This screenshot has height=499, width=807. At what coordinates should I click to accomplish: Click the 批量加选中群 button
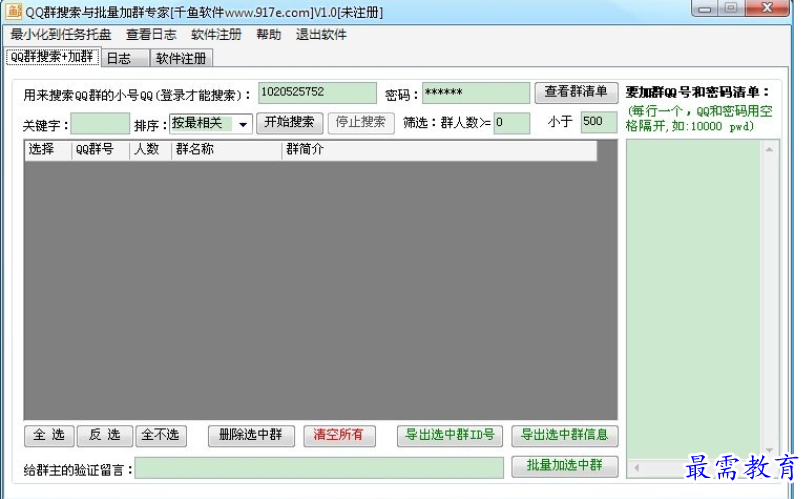(565, 466)
